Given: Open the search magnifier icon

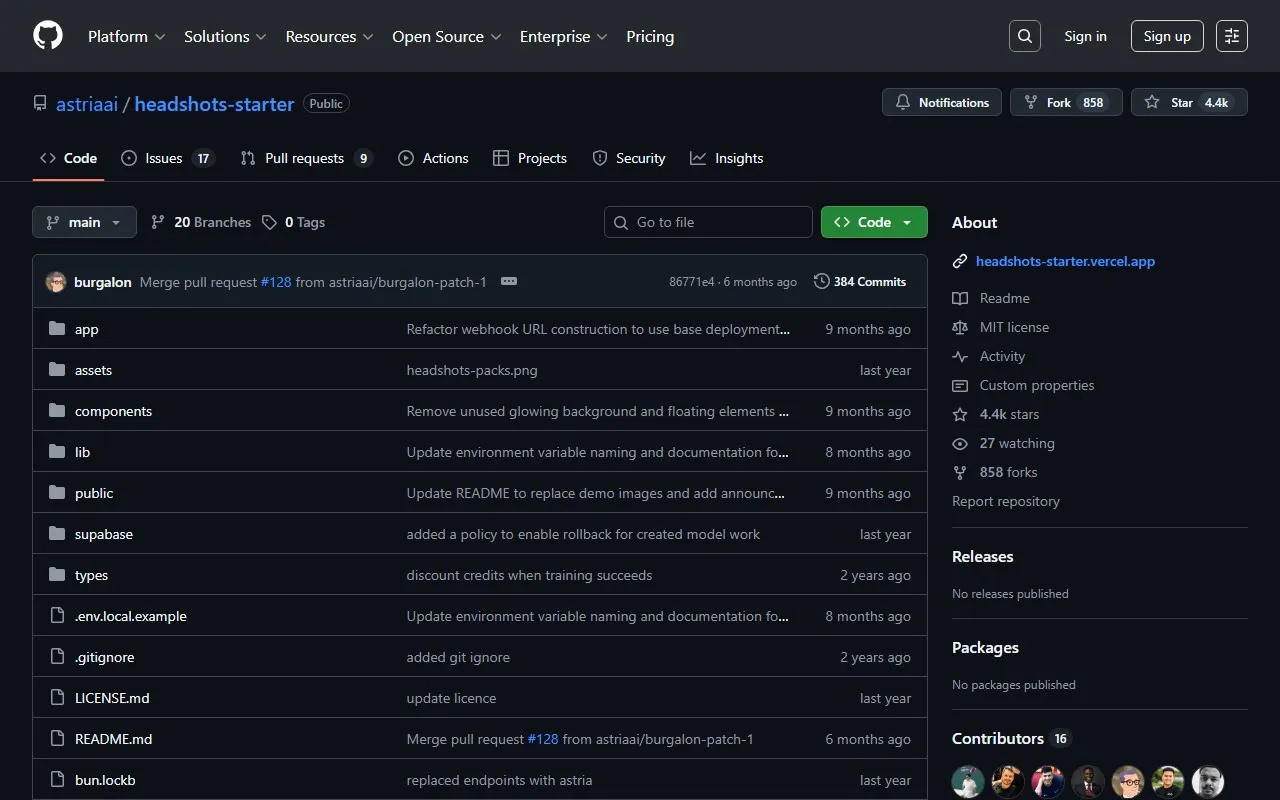Looking at the screenshot, I should (1025, 36).
